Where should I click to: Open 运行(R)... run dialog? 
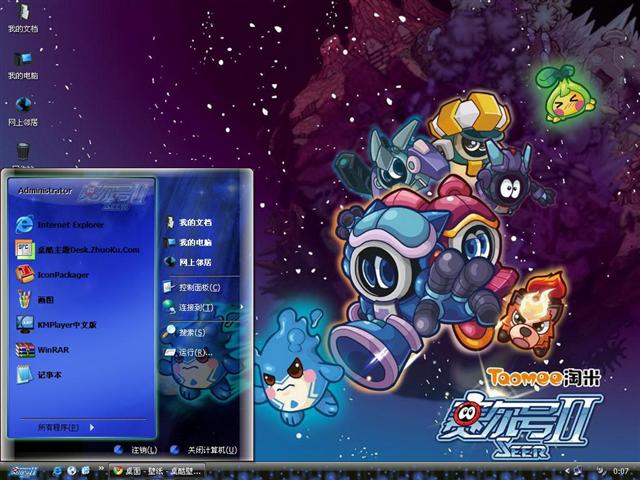pos(188,352)
